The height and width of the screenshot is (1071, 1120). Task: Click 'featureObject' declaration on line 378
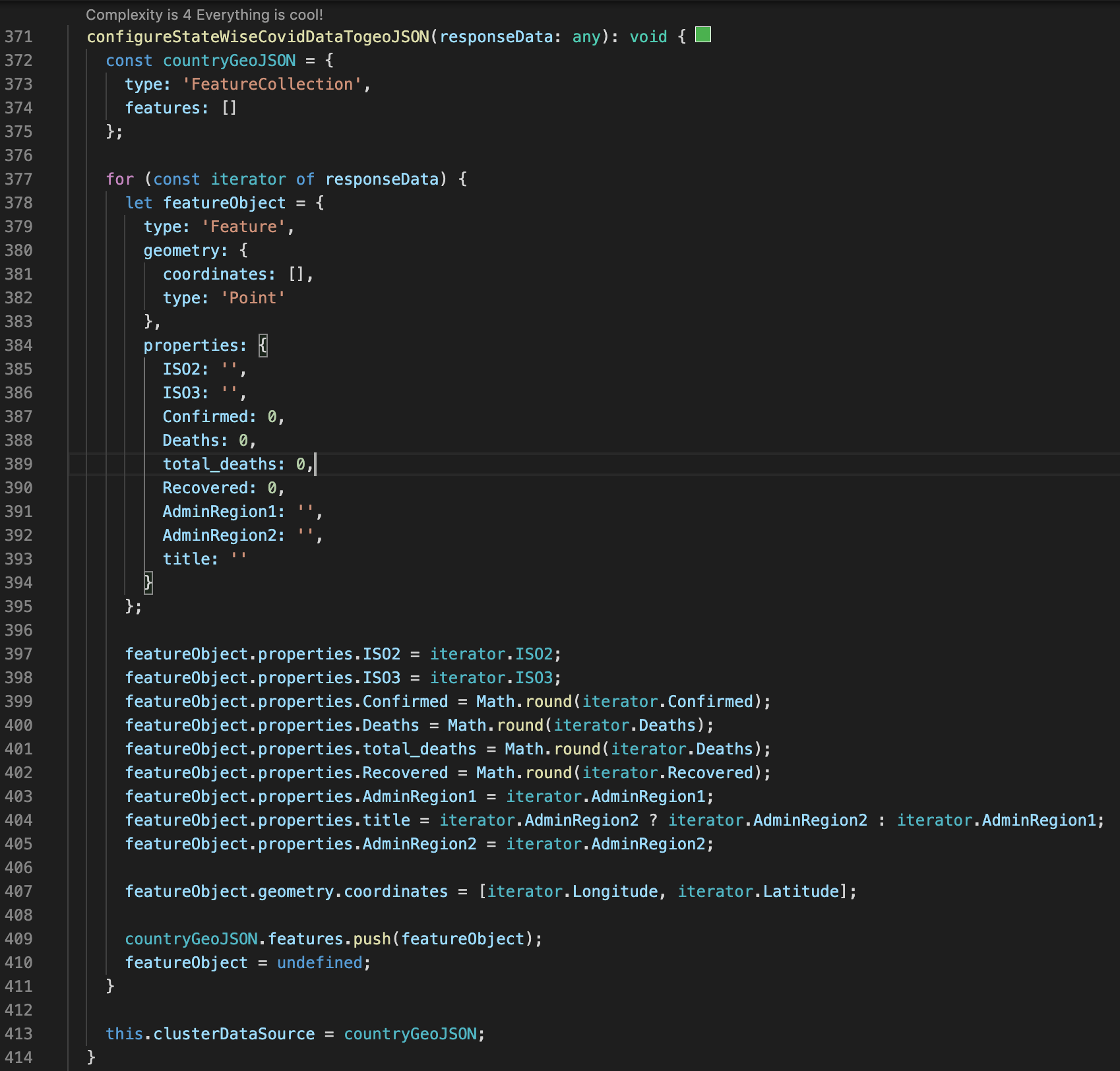point(225,203)
